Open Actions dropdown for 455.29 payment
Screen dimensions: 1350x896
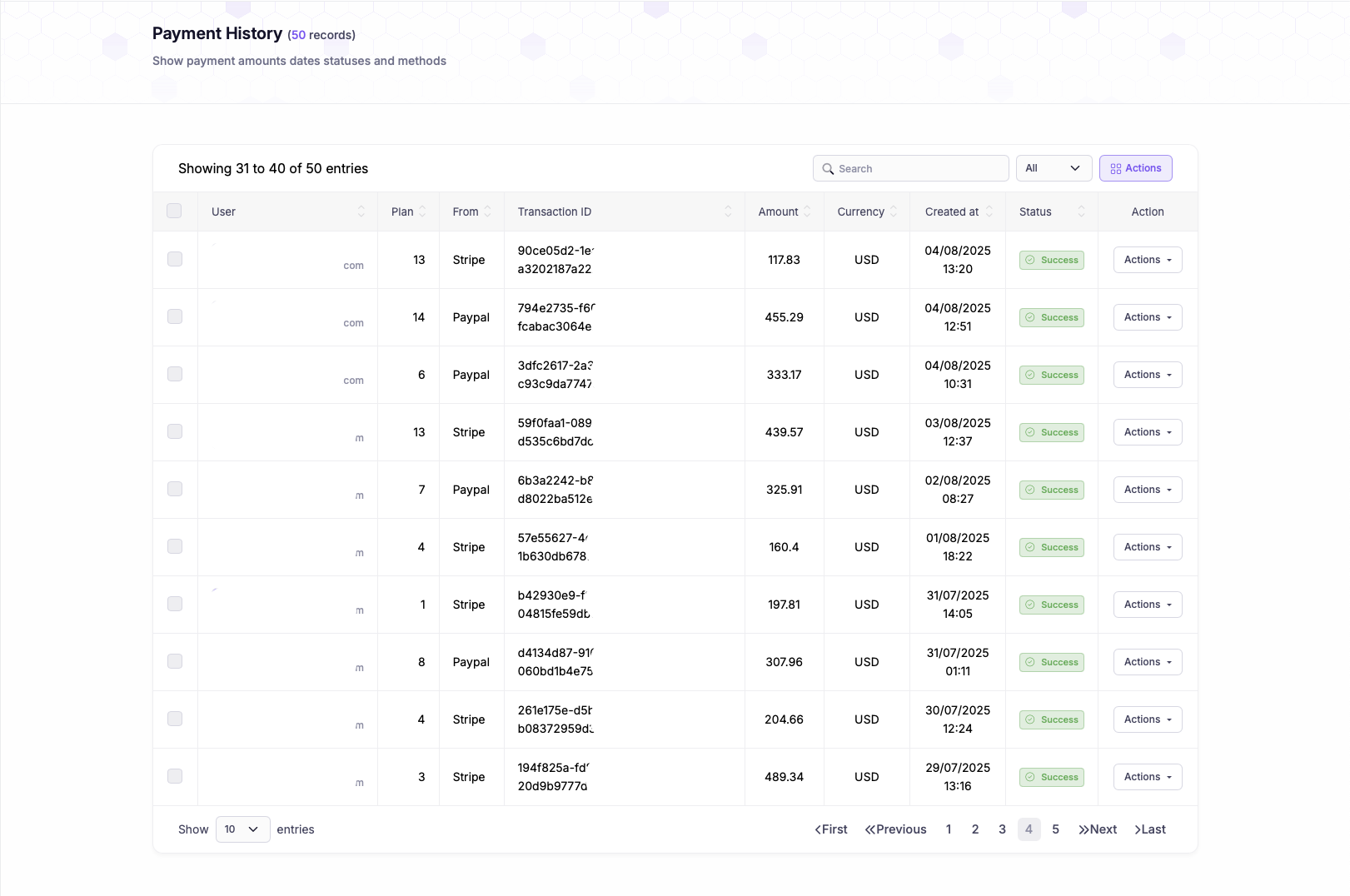(1147, 317)
